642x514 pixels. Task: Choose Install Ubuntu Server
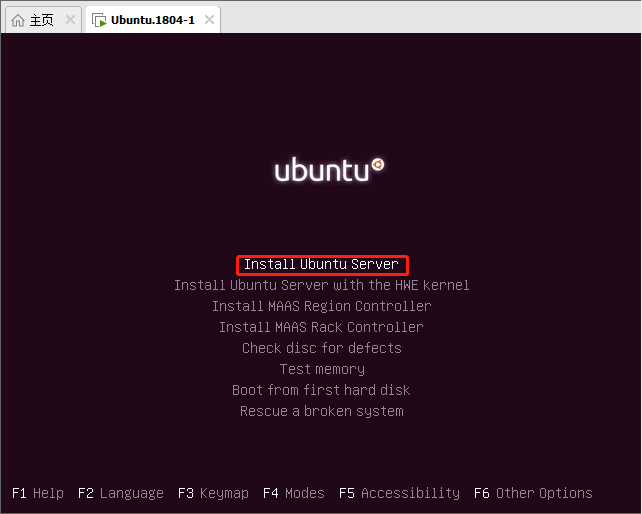[321, 265]
